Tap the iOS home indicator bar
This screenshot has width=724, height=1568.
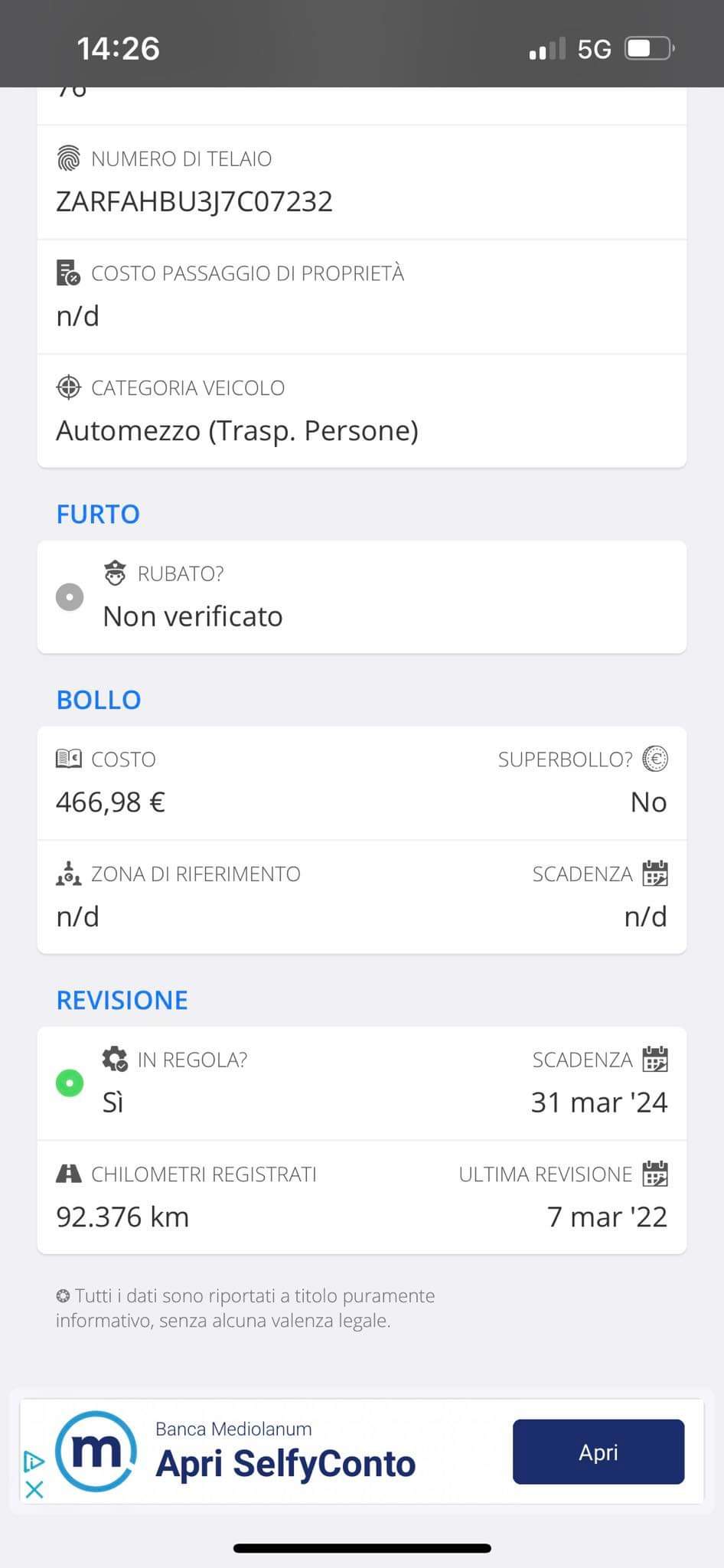(362, 1548)
